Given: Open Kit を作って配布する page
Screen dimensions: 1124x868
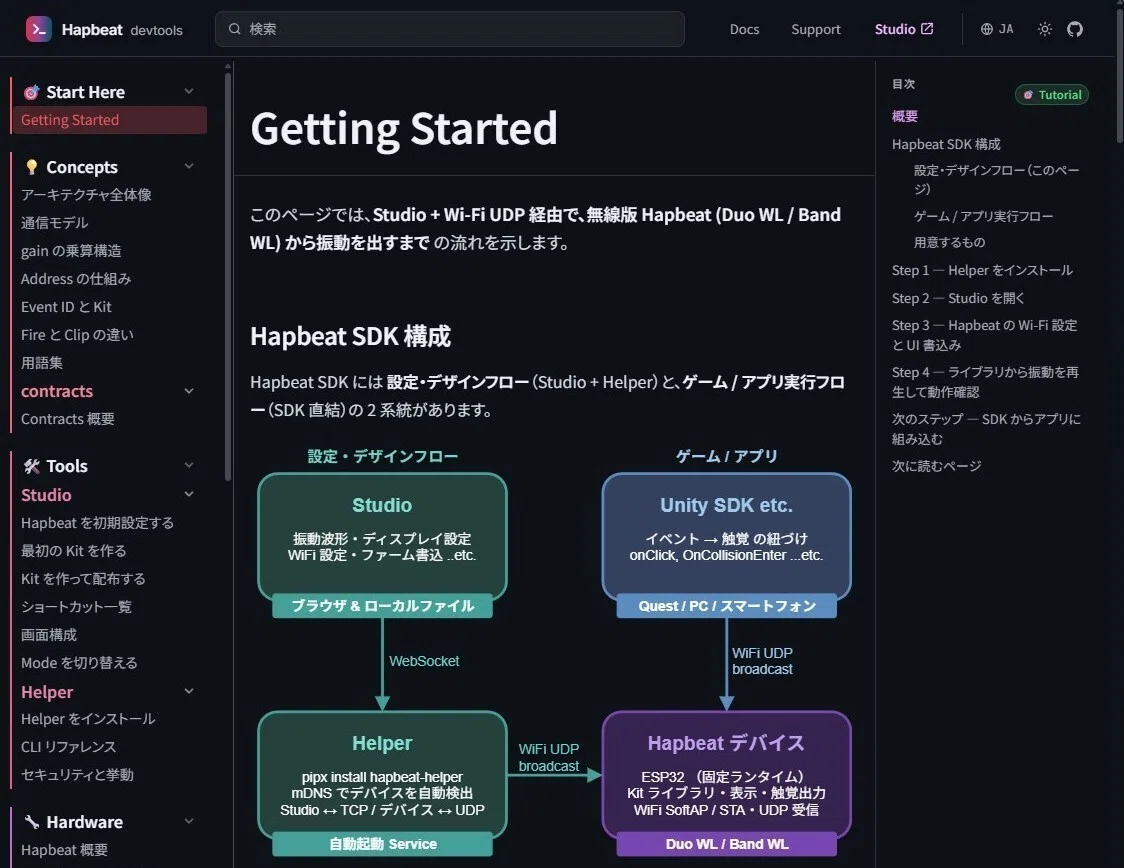Looking at the screenshot, I should coord(83,579).
